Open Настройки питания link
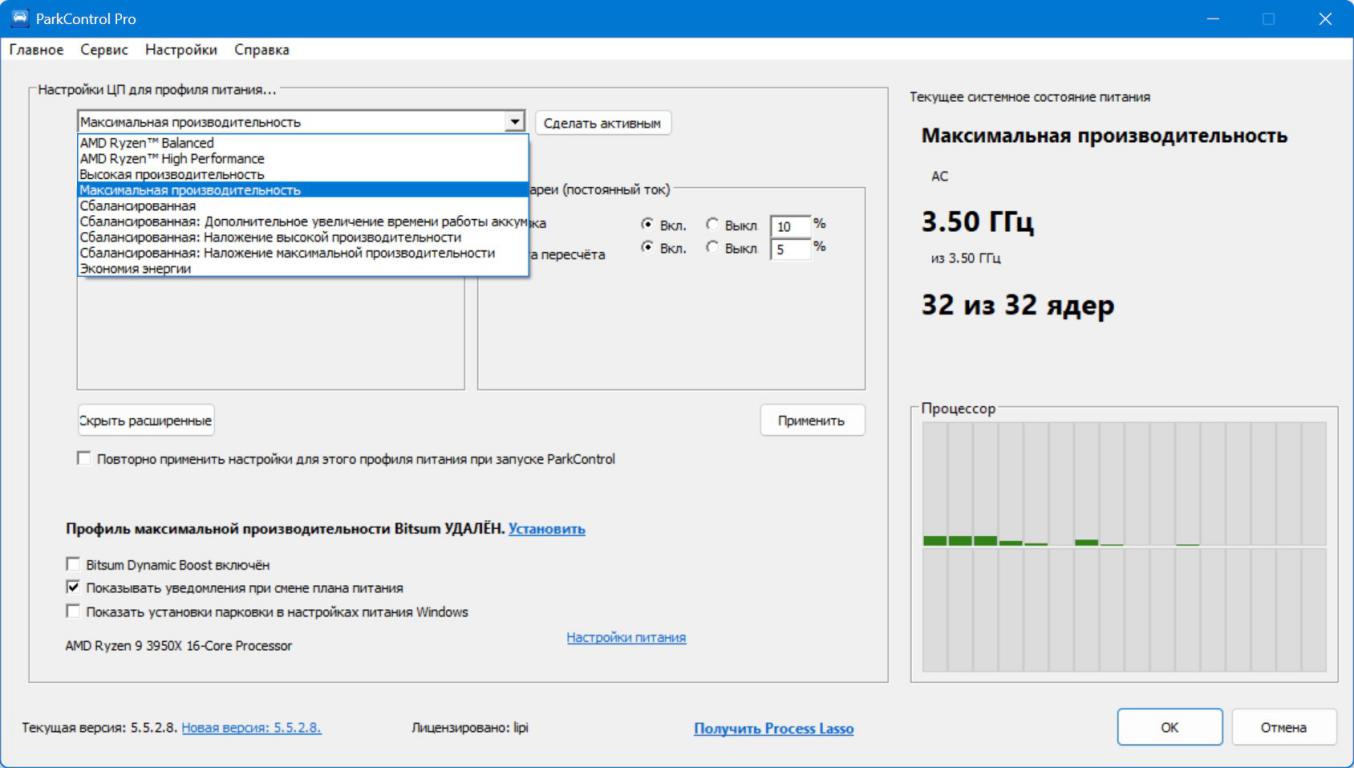 tap(626, 637)
